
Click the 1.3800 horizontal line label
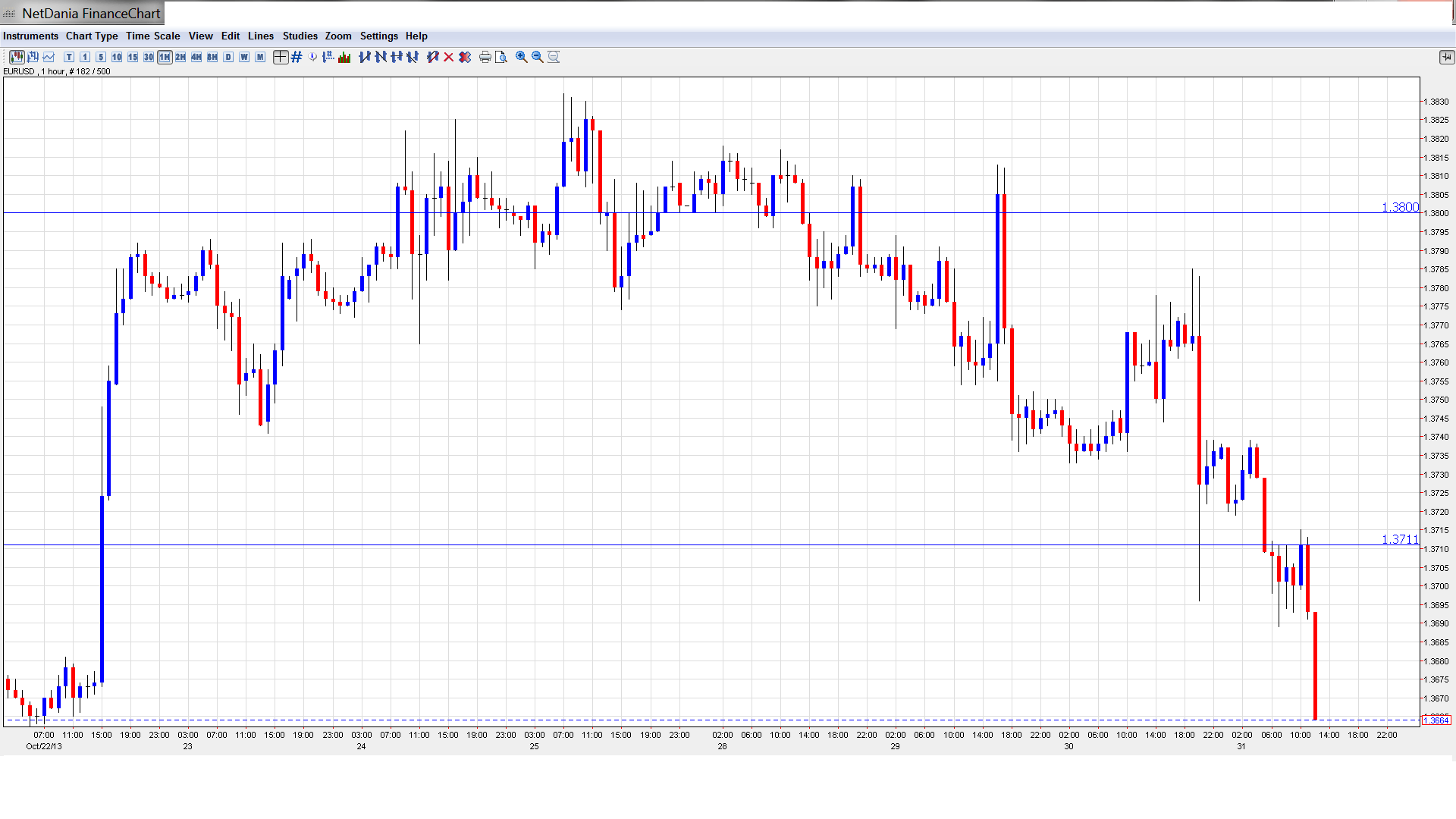coord(1399,207)
